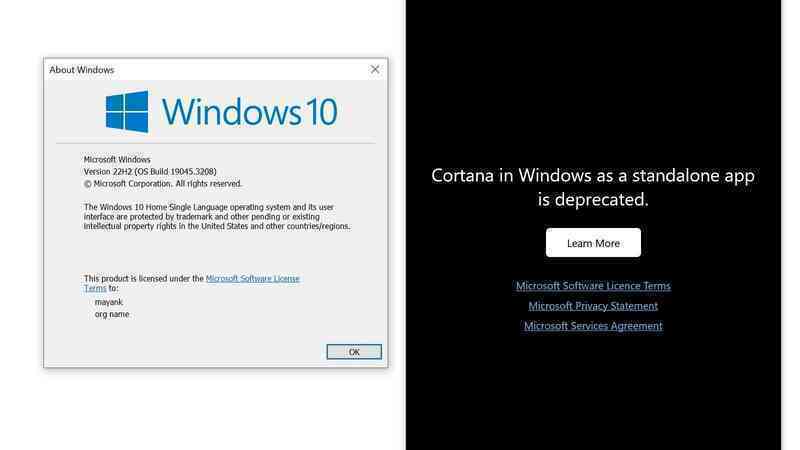Image resolution: width=800 pixels, height=450 pixels.
Task: Click the Windows 10 logo icon
Action: tap(127, 112)
